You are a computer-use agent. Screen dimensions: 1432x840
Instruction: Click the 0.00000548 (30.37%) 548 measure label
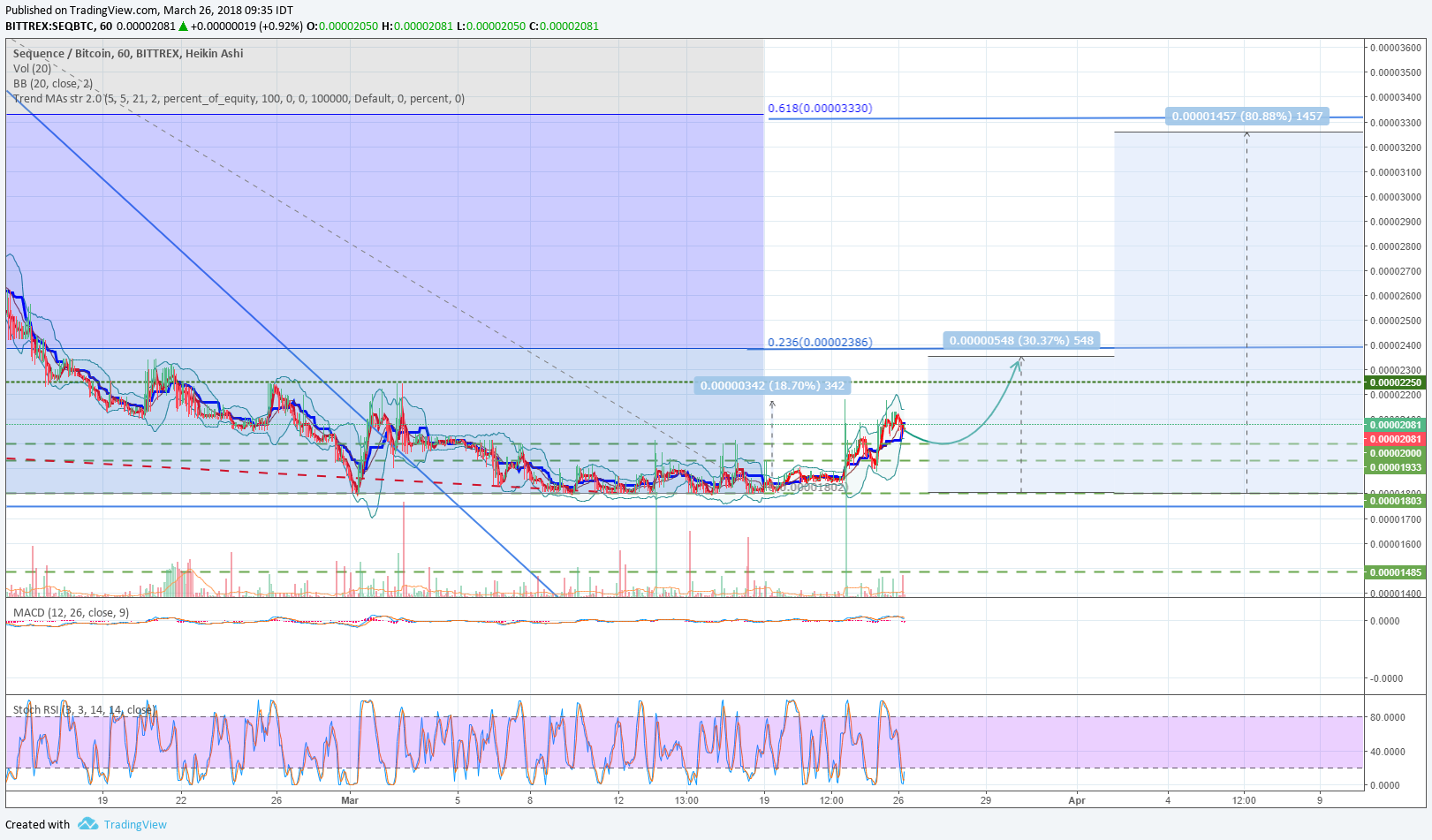click(x=1021, y=340)
